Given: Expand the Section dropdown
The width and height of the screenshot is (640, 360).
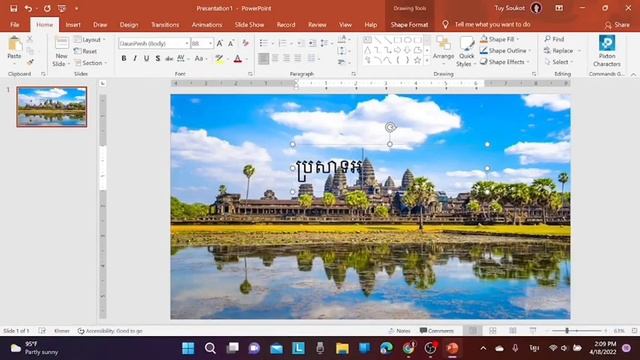Looking at the screenshot, I should (x=91, y=63).
